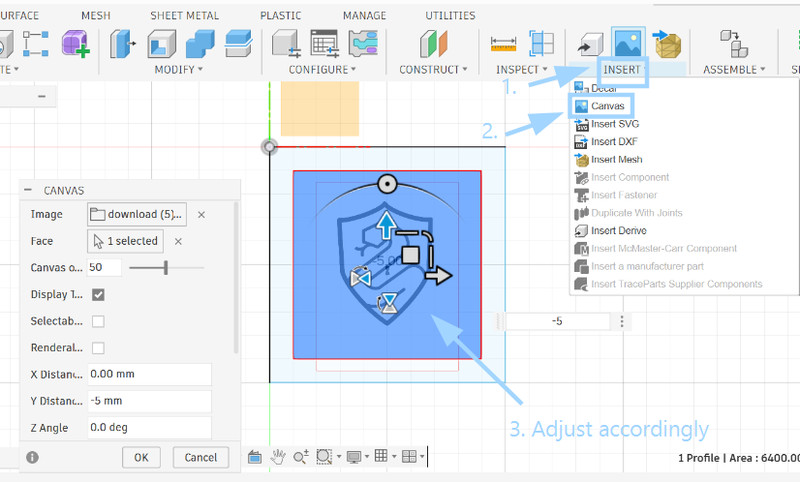
Task: Expand viewports dropdown arrow
Action: 422,456
